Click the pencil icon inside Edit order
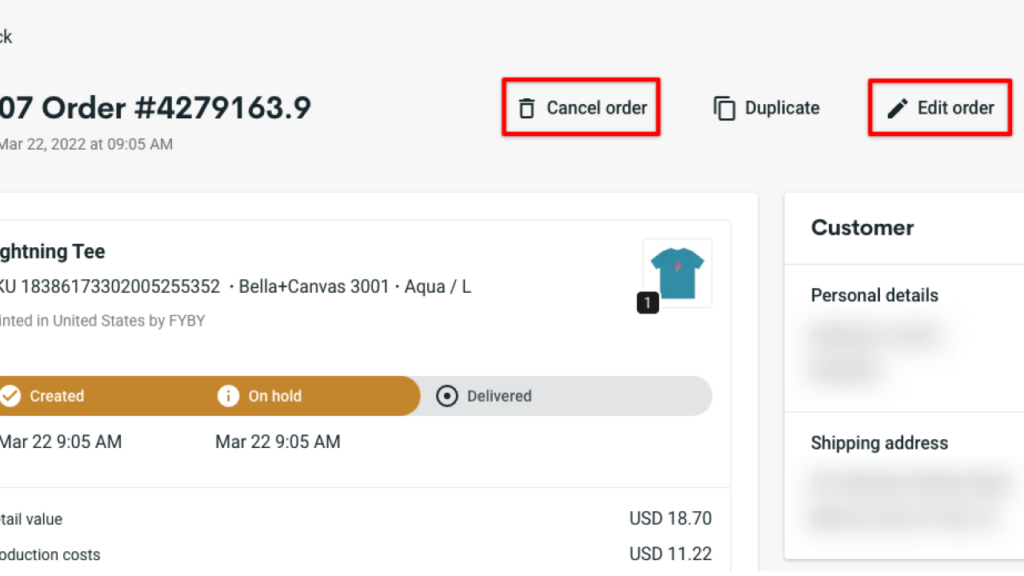This screenshot has height=576, width=1024. click(x=897, y=108)
